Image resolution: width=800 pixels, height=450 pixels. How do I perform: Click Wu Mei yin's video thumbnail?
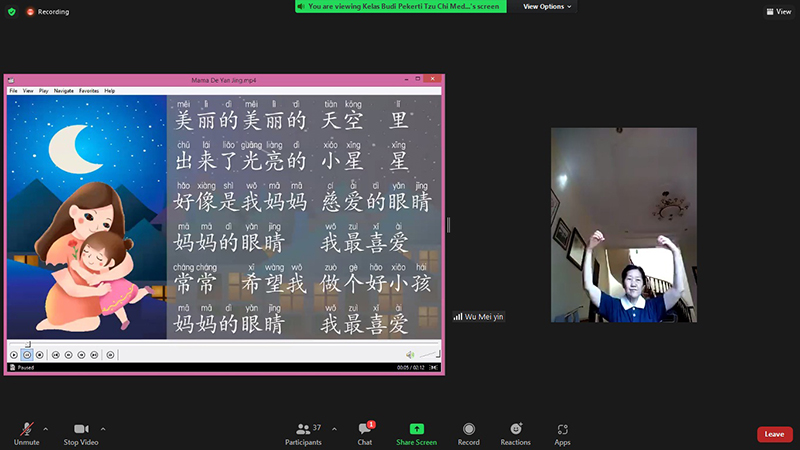coord(624,225)
